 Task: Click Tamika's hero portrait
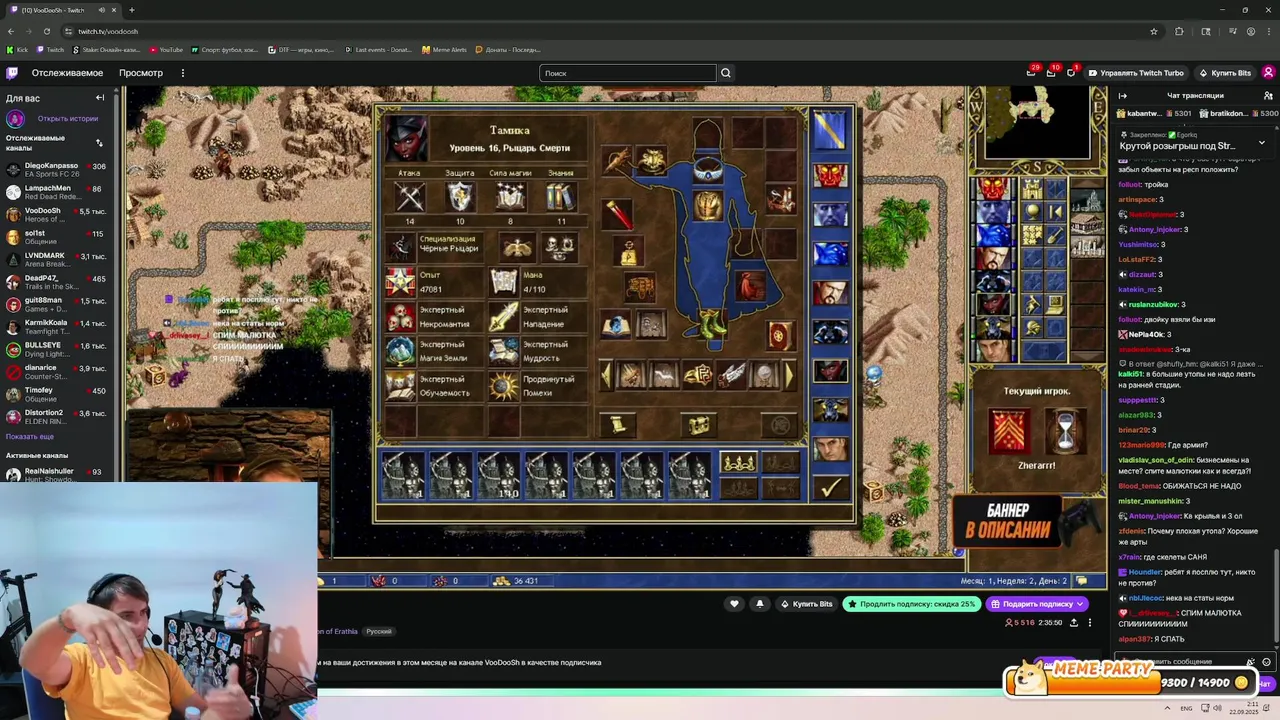pos(407,137)
